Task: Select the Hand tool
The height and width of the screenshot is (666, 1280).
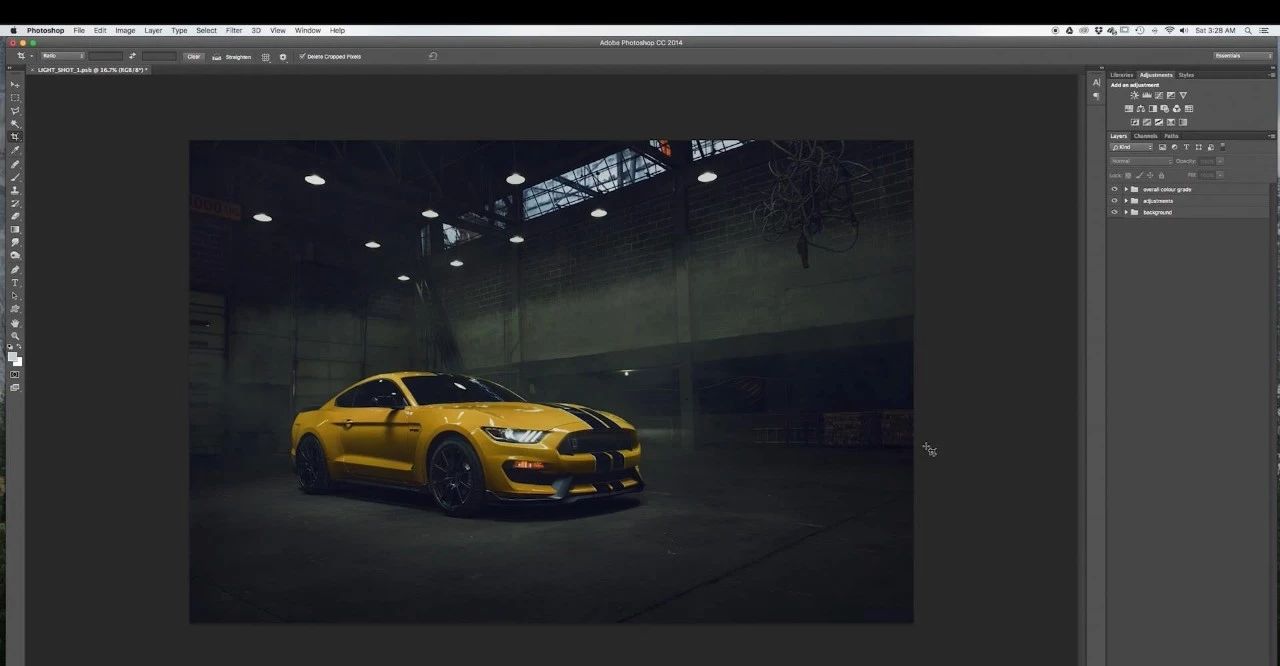Action: (x=15, y=323)
